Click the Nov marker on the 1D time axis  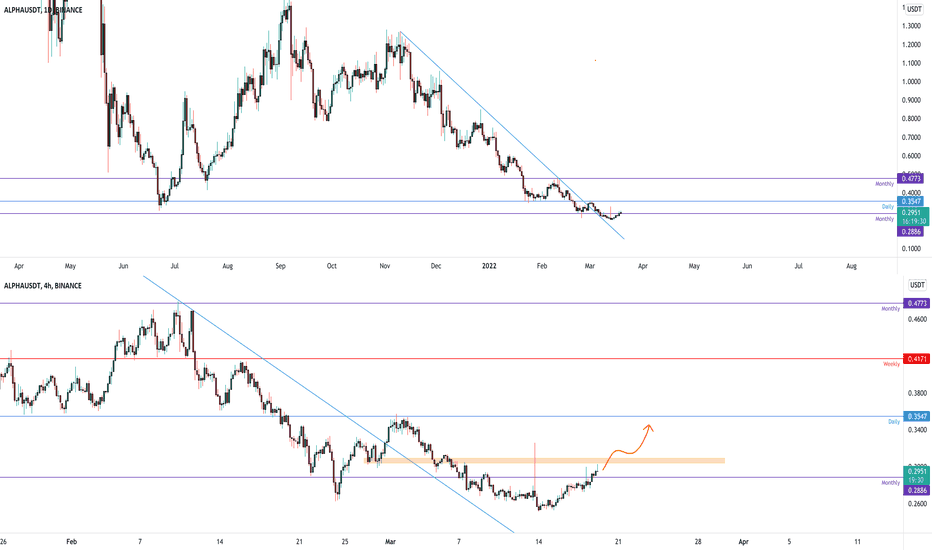coord(385,266)
